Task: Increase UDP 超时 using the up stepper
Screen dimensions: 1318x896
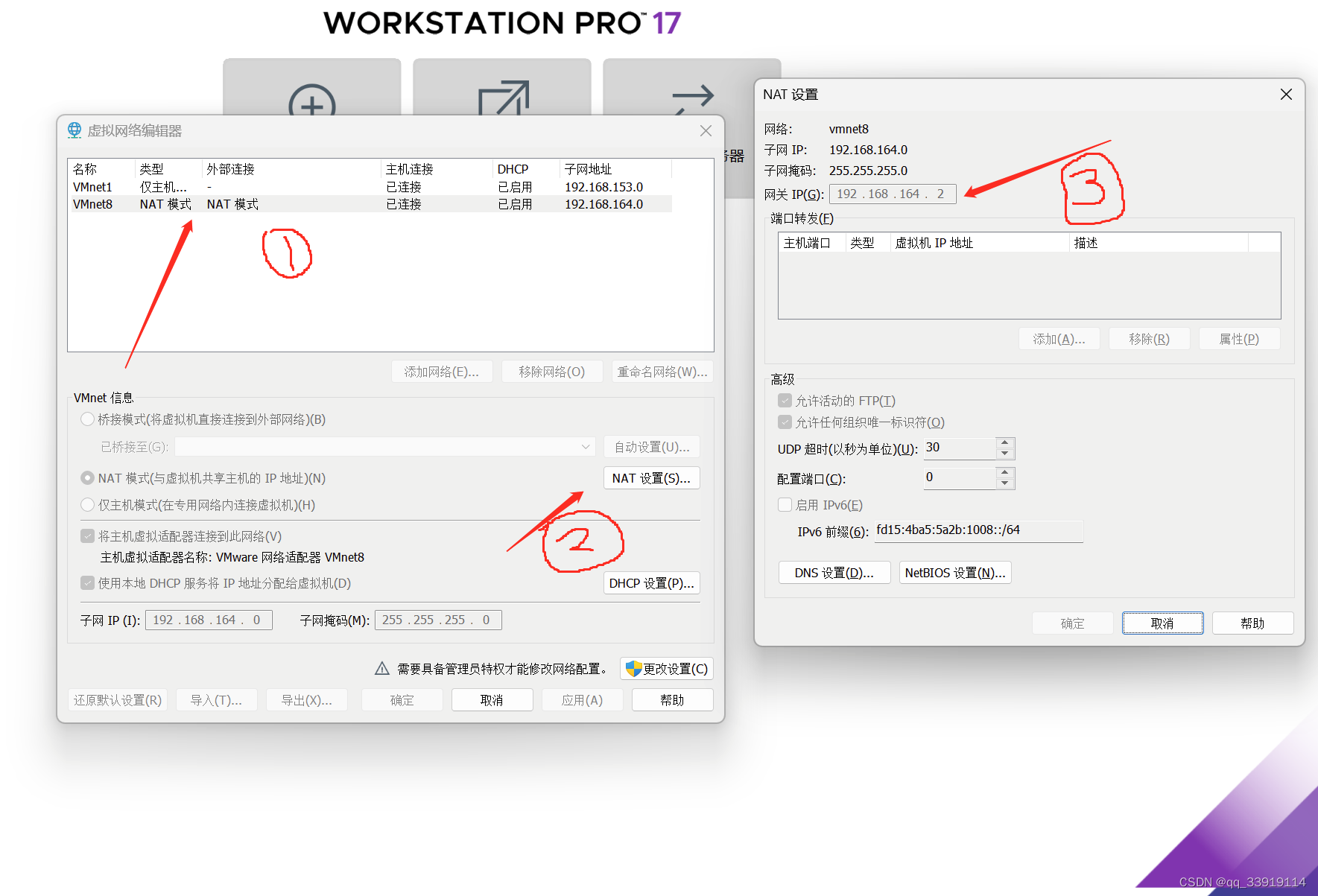Action: click(x=1005, y=444)
